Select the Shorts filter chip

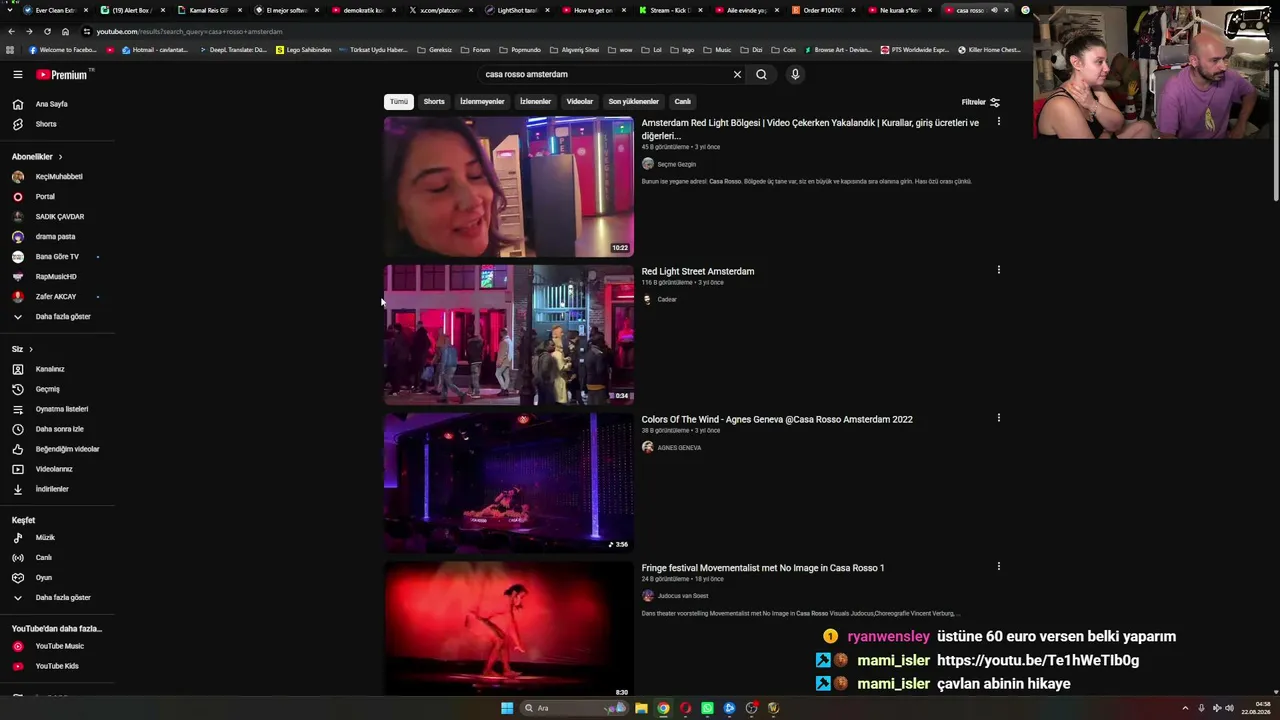tap(434, 102)
